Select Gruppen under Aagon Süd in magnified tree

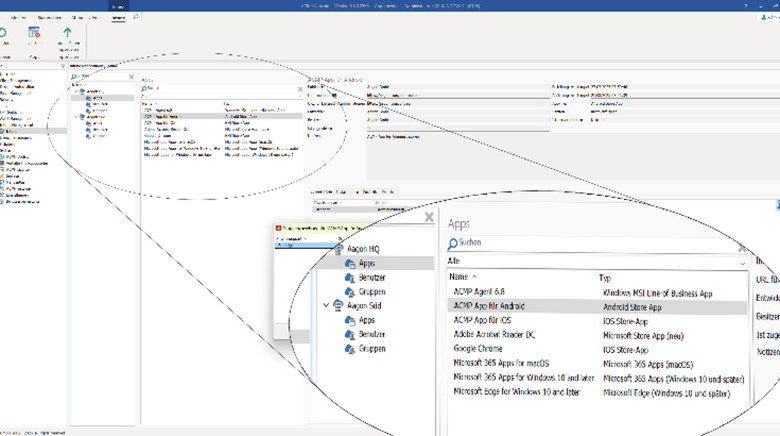click(372, 348)
